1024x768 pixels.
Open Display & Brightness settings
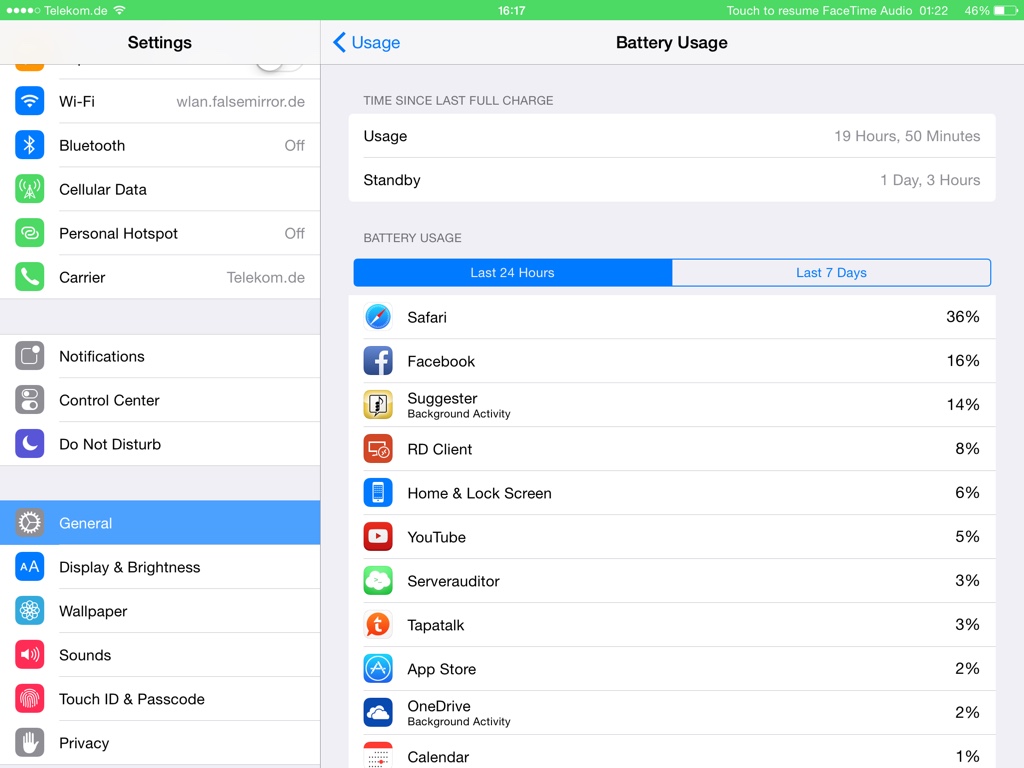click(160, 567)
